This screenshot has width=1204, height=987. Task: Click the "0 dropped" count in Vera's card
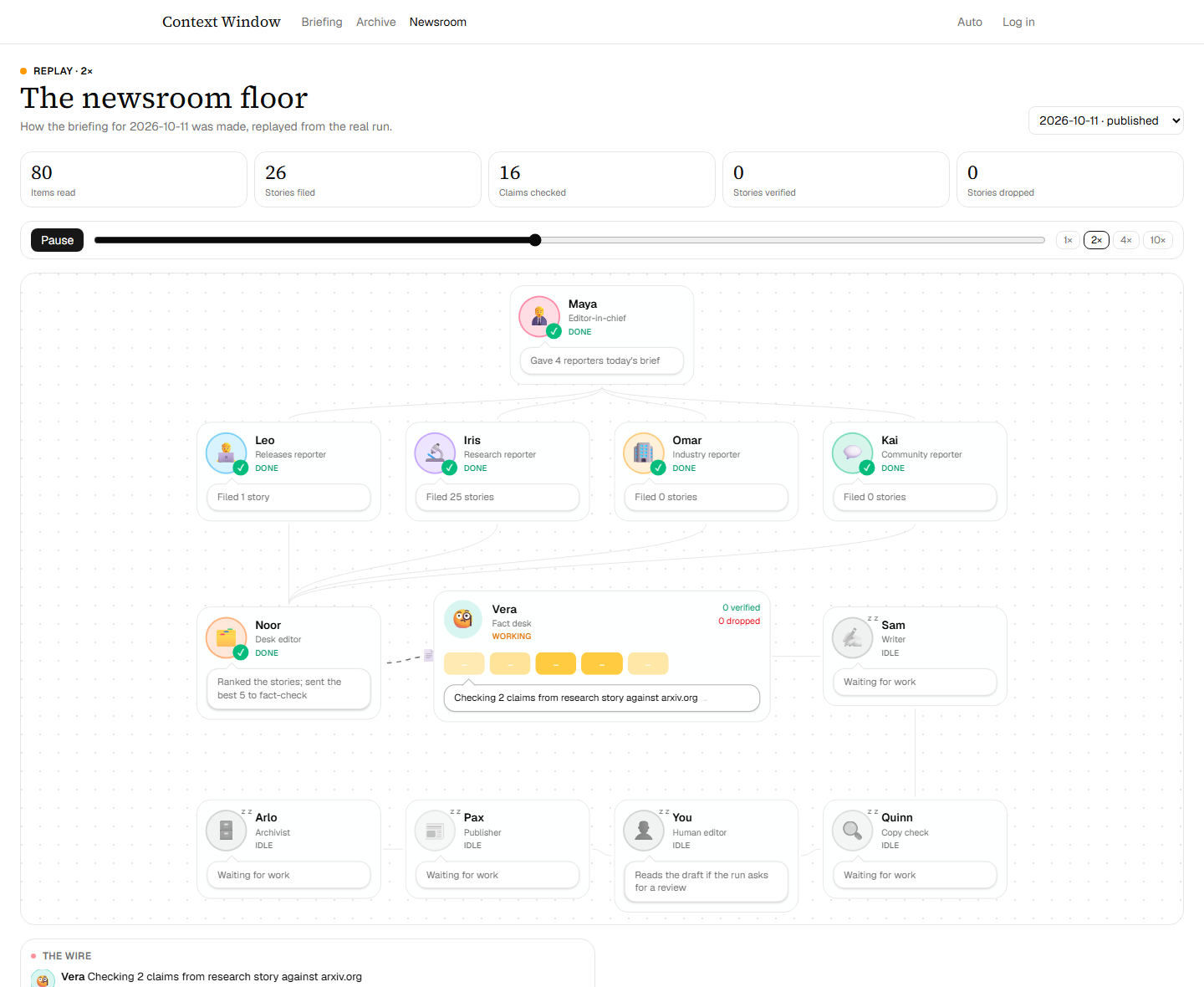(739, 621)
